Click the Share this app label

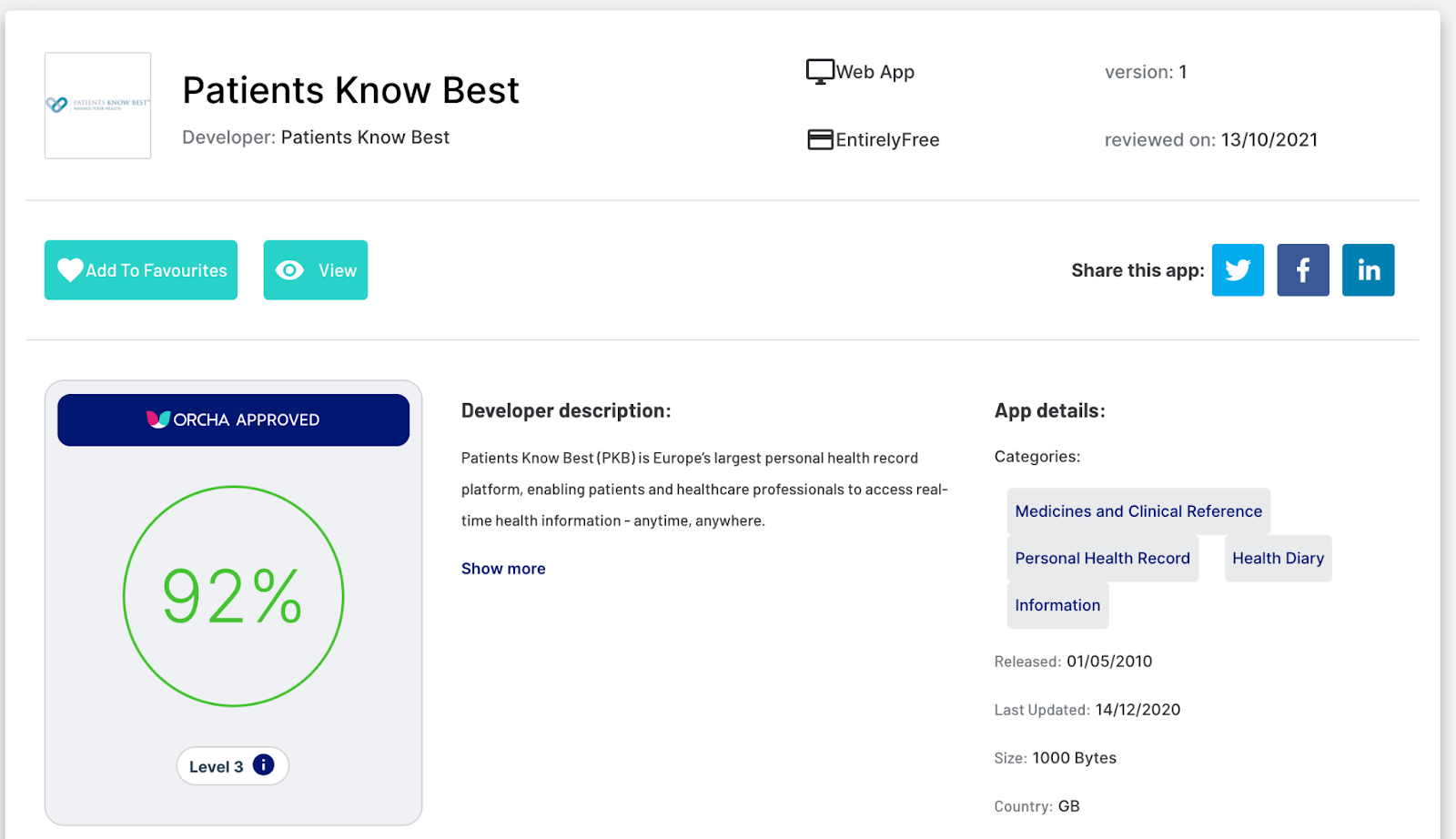1137,270
